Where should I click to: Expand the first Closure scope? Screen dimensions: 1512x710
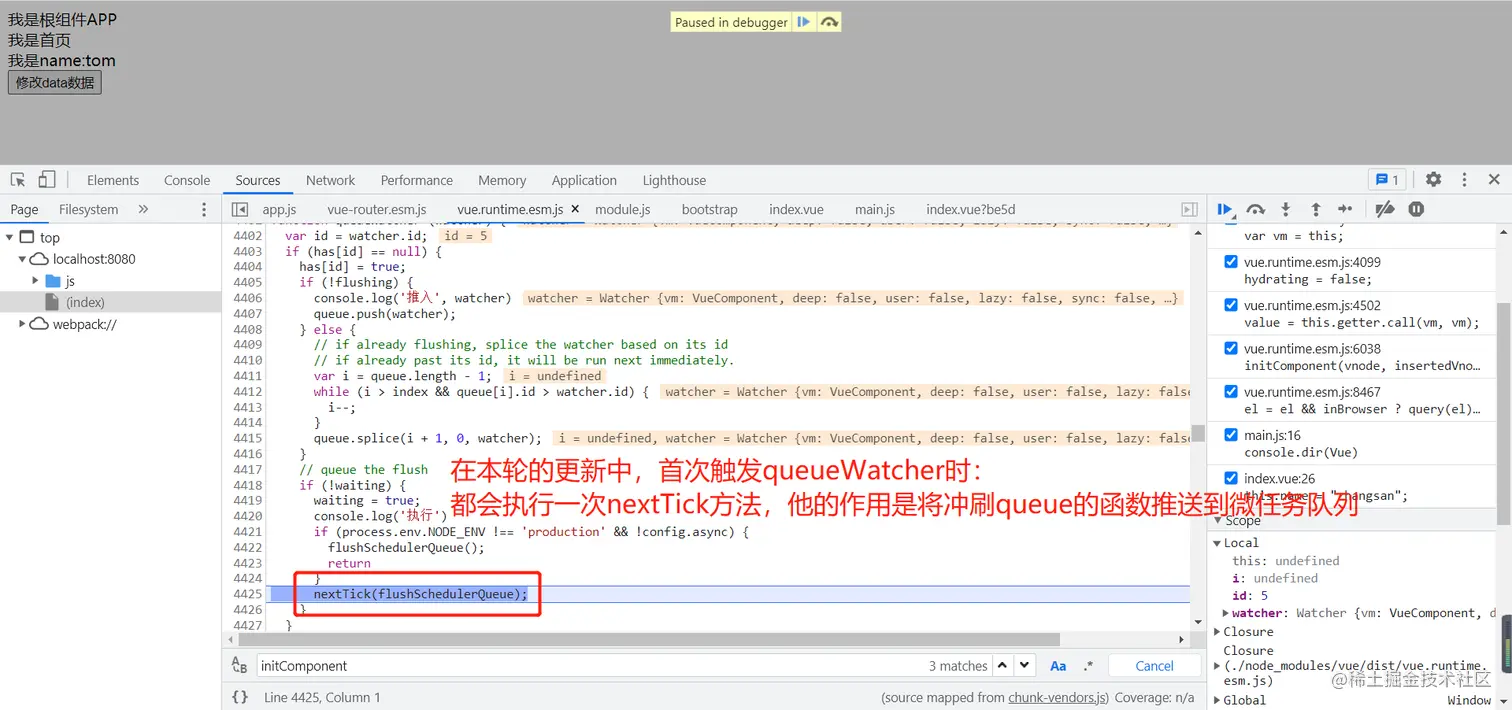point(1217,632)
